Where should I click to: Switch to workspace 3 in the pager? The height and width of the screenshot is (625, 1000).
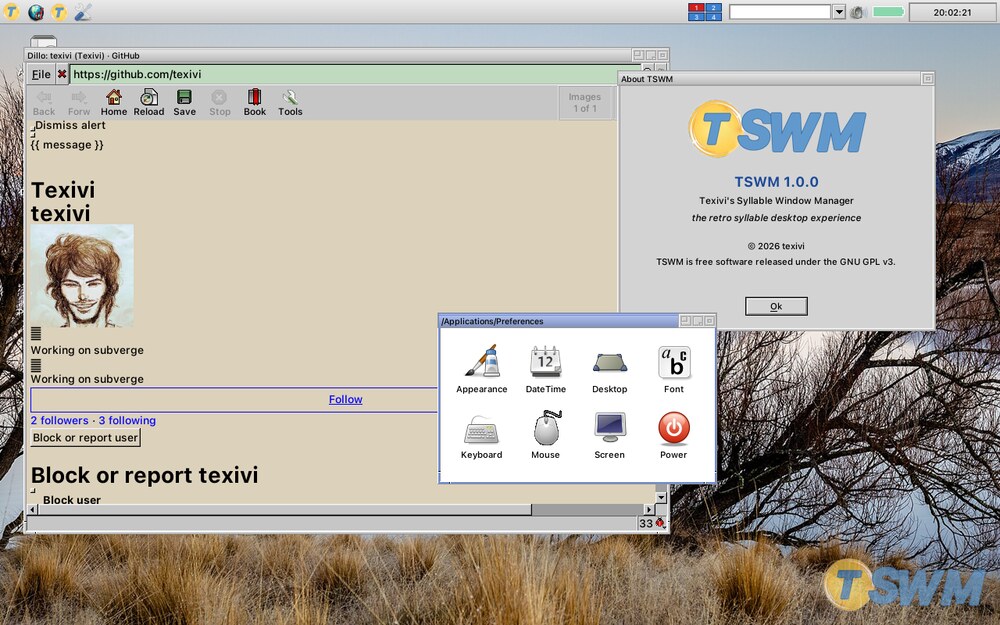click(x=696, y=17)
